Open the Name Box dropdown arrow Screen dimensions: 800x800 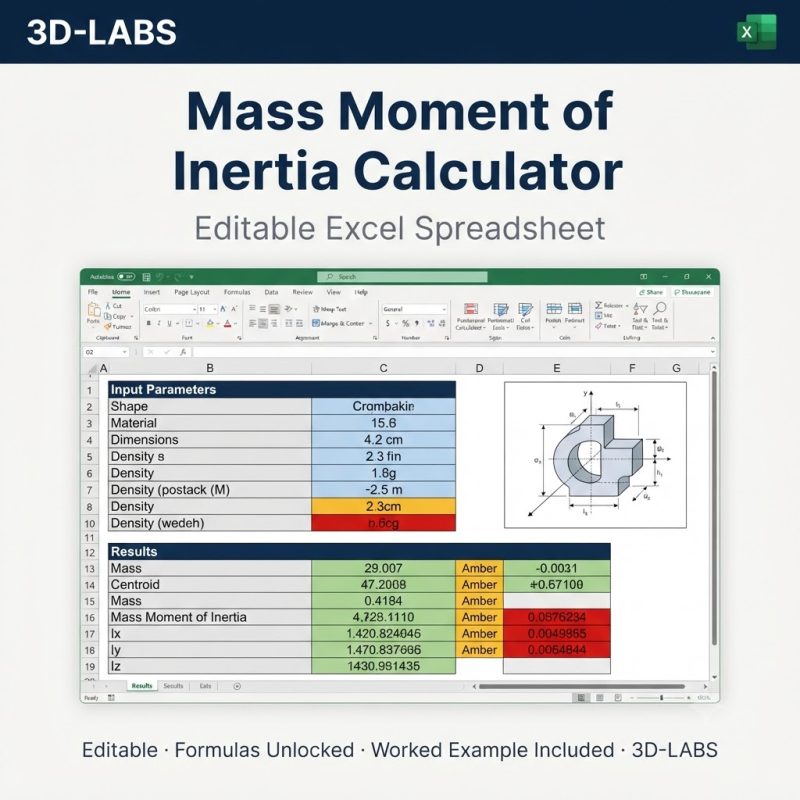coord(124,352)
